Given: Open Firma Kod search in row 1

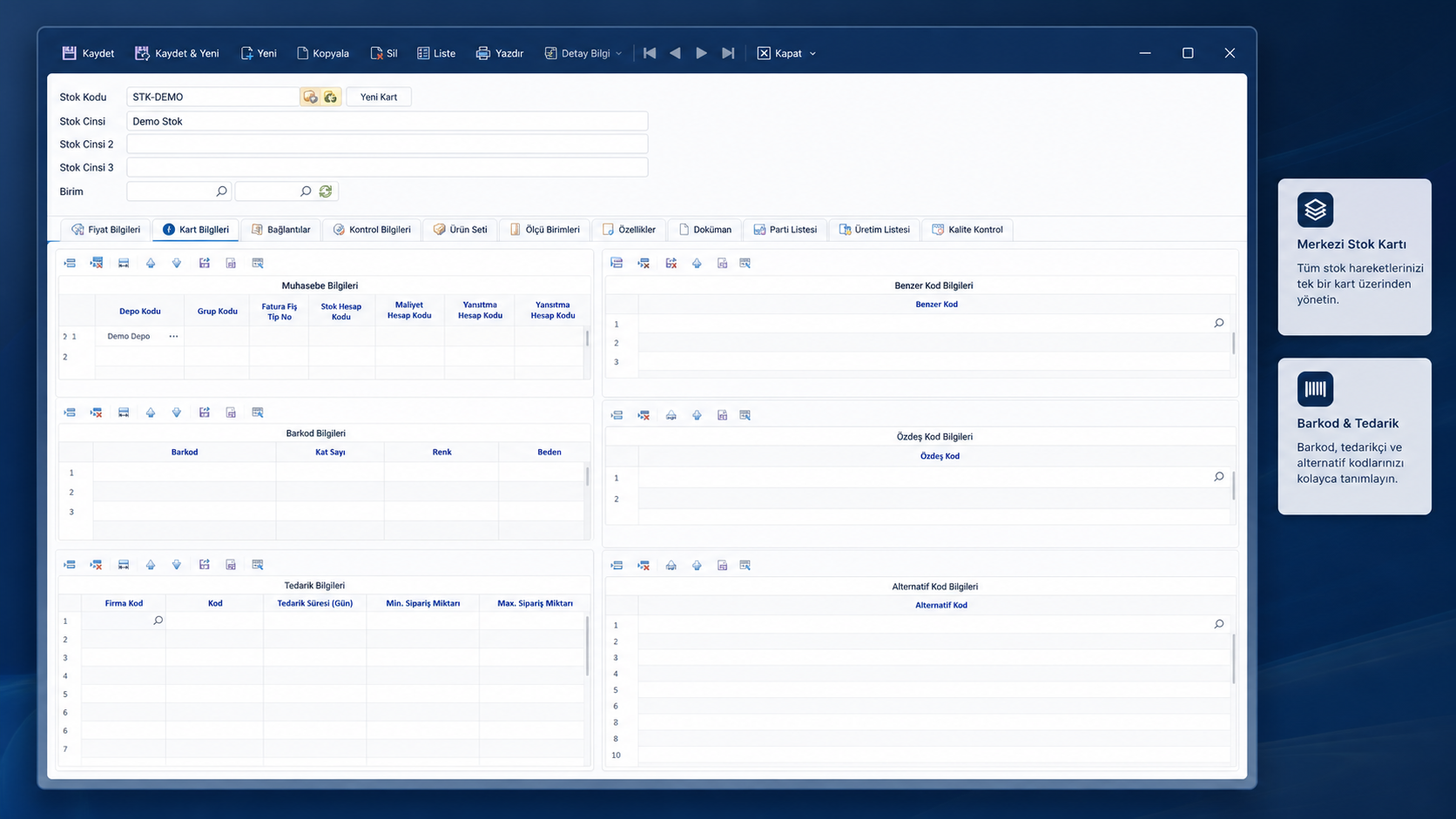Looking at the screenshot, I should pos(158,621).
